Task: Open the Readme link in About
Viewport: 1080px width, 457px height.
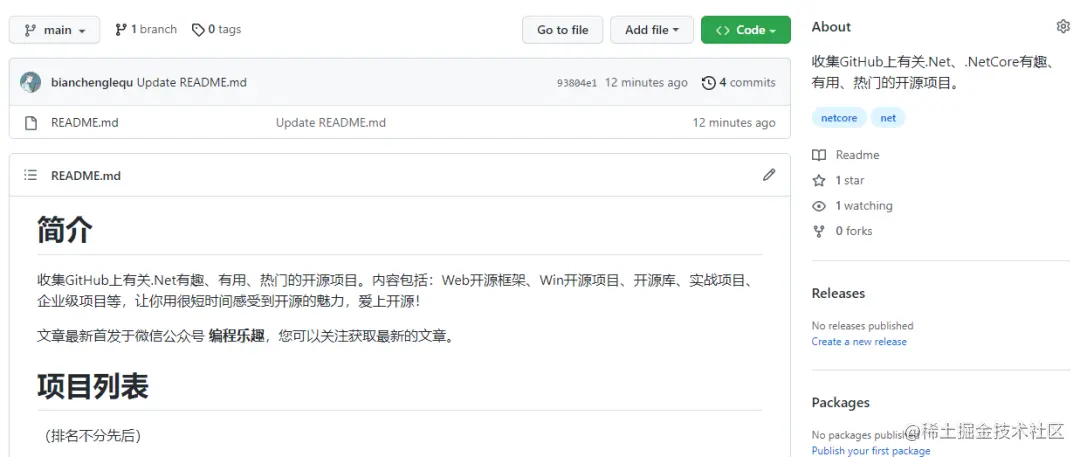Action: (857, 155)
